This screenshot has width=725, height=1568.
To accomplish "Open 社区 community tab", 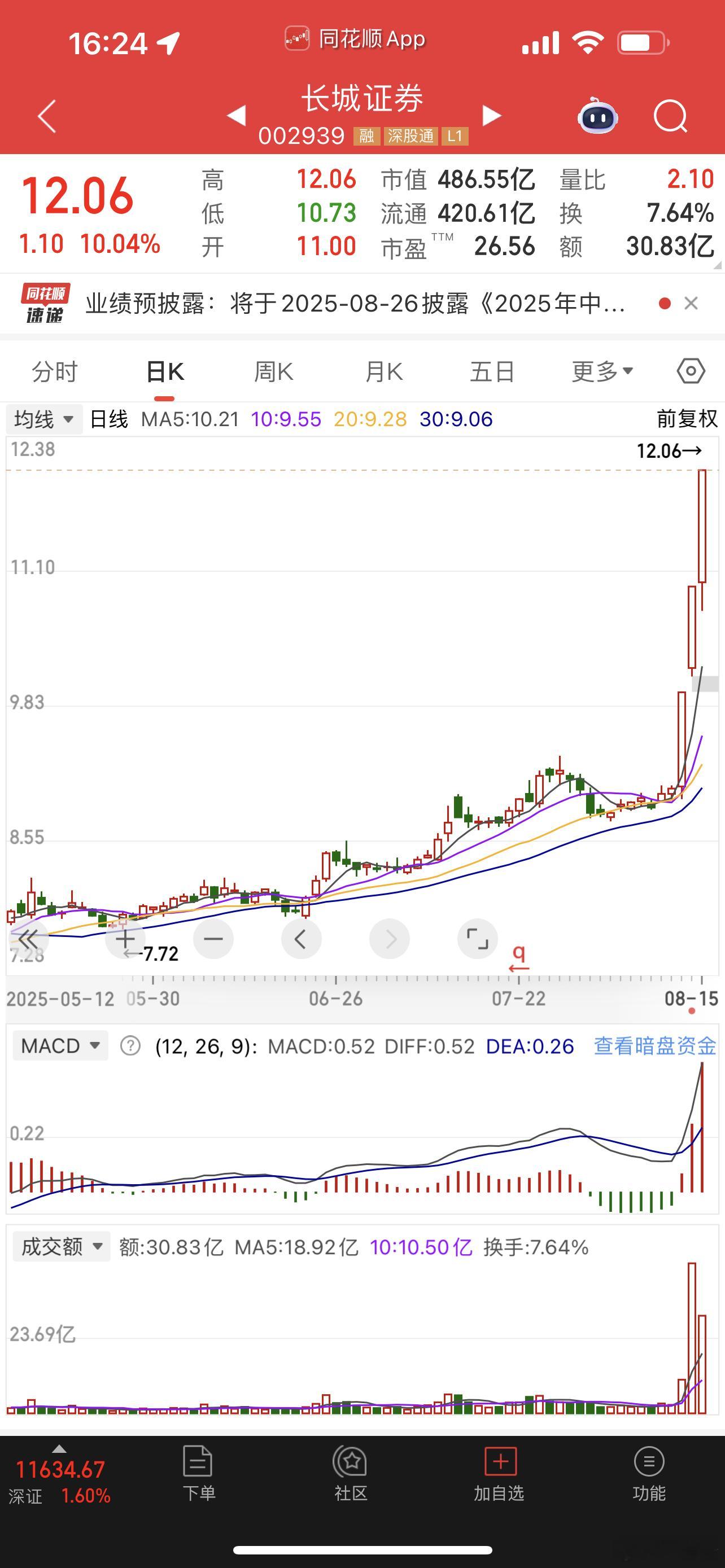I will [351, 1474].
